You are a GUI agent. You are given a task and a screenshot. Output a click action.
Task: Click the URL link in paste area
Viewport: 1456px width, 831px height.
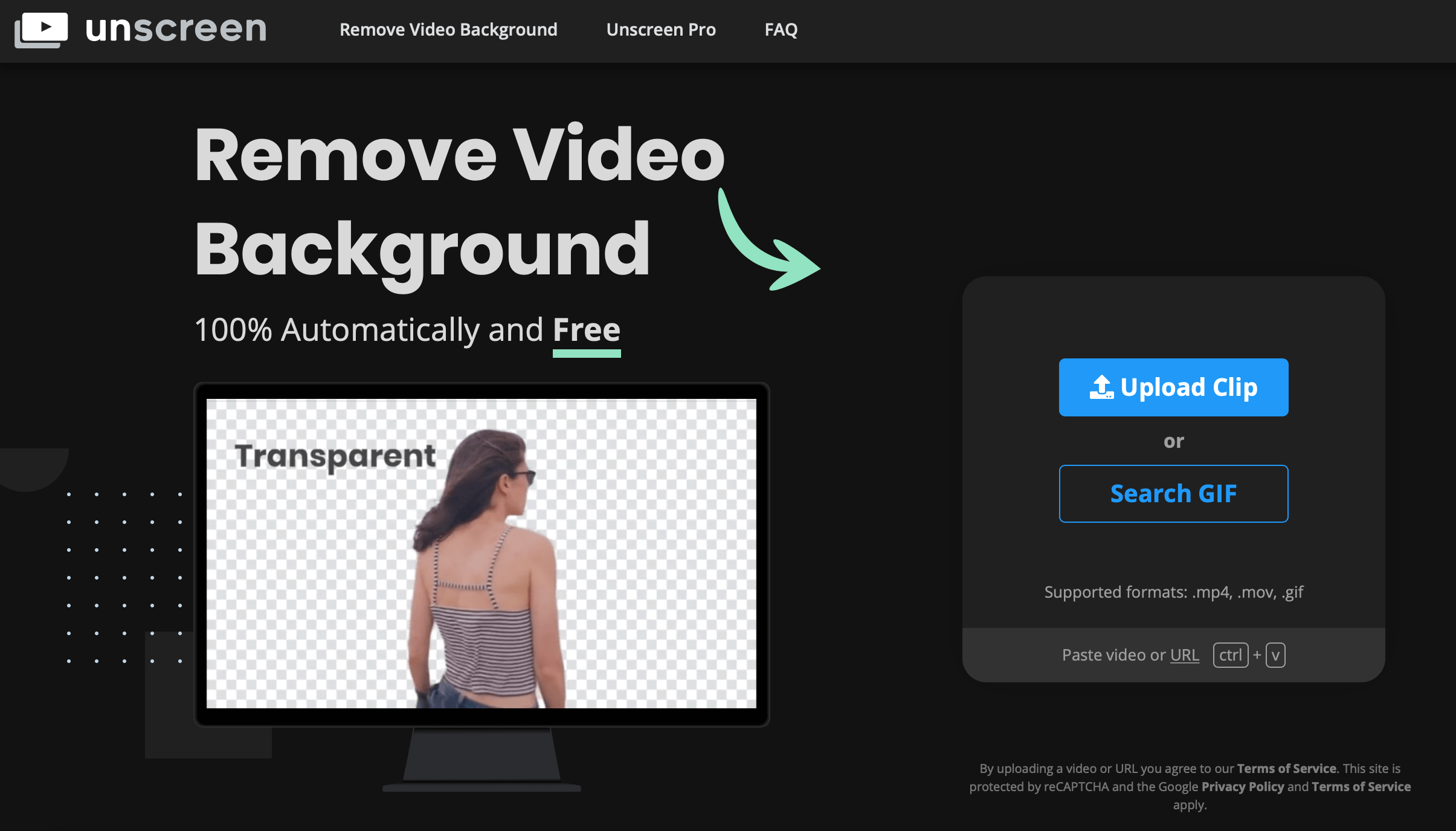(x=1184, y=655)
